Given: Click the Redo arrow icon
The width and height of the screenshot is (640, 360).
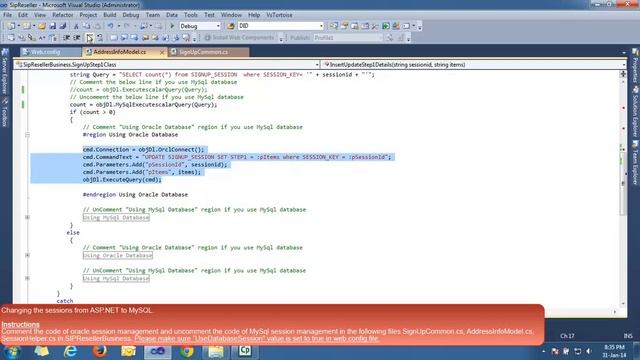Looking at the screenshot, I should click(x=127, y=26).
